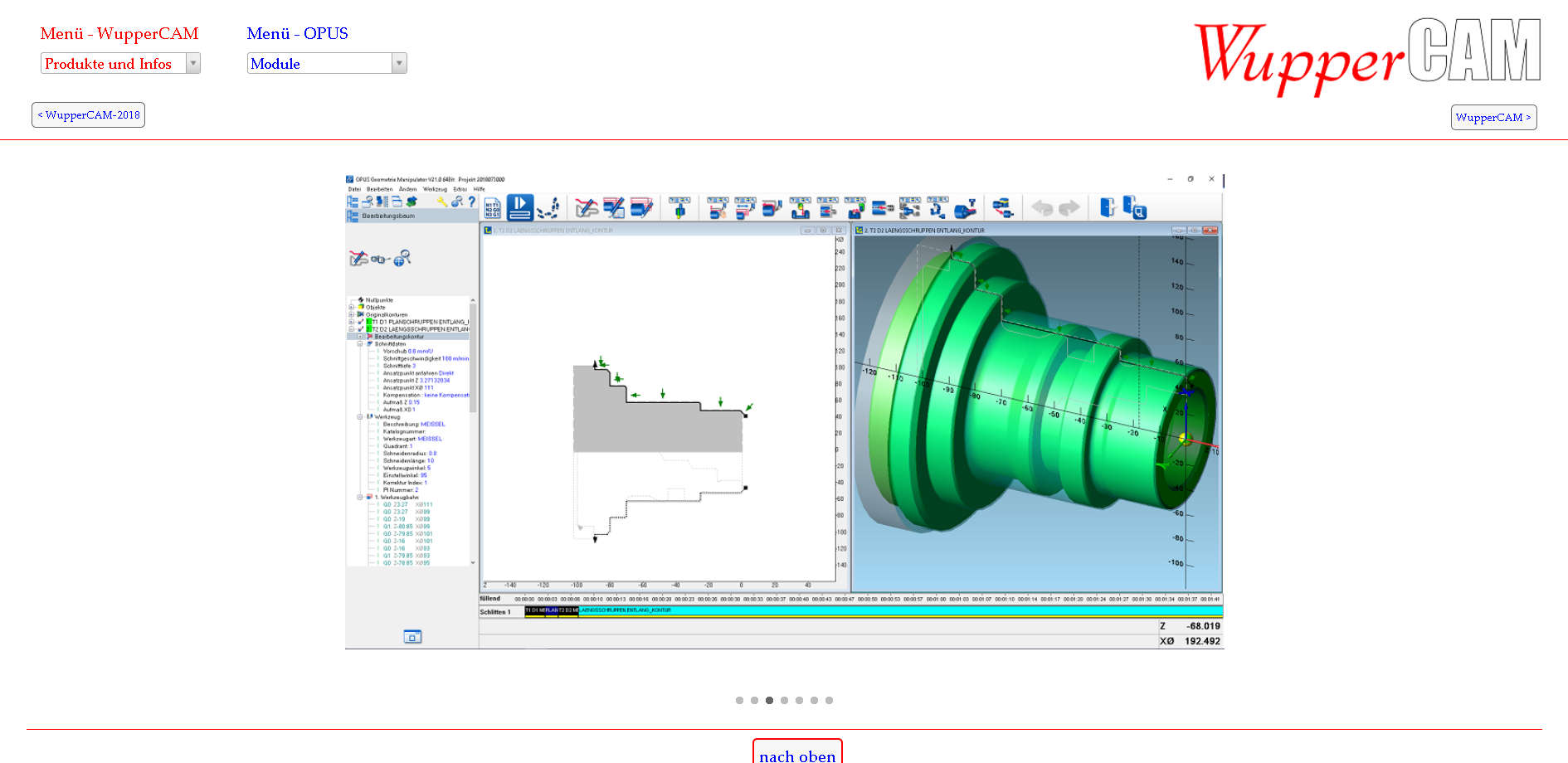Toggle checkmark beside T1 D1 PLANSCHRUPPEN entry
The width and height of the screenshot is (1568, 763).
click(x=360, y=322)
